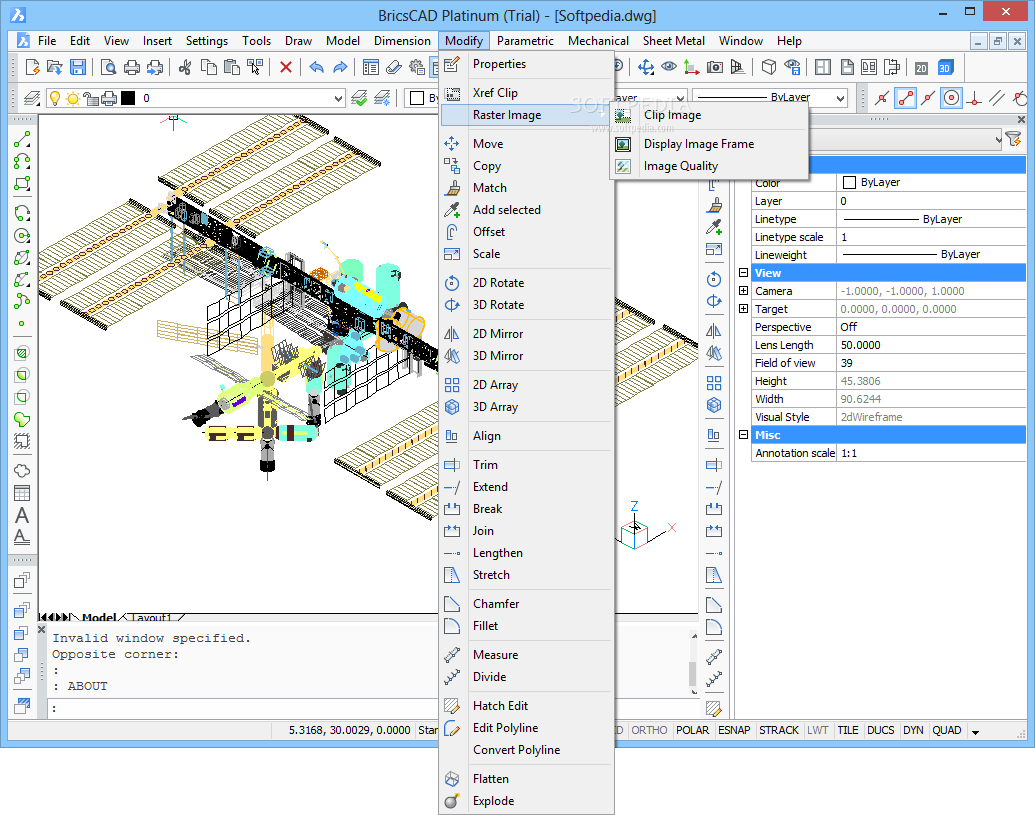Toggle QUAD in status bar
The image size is (1035, 815).
(x=947, y=730)
